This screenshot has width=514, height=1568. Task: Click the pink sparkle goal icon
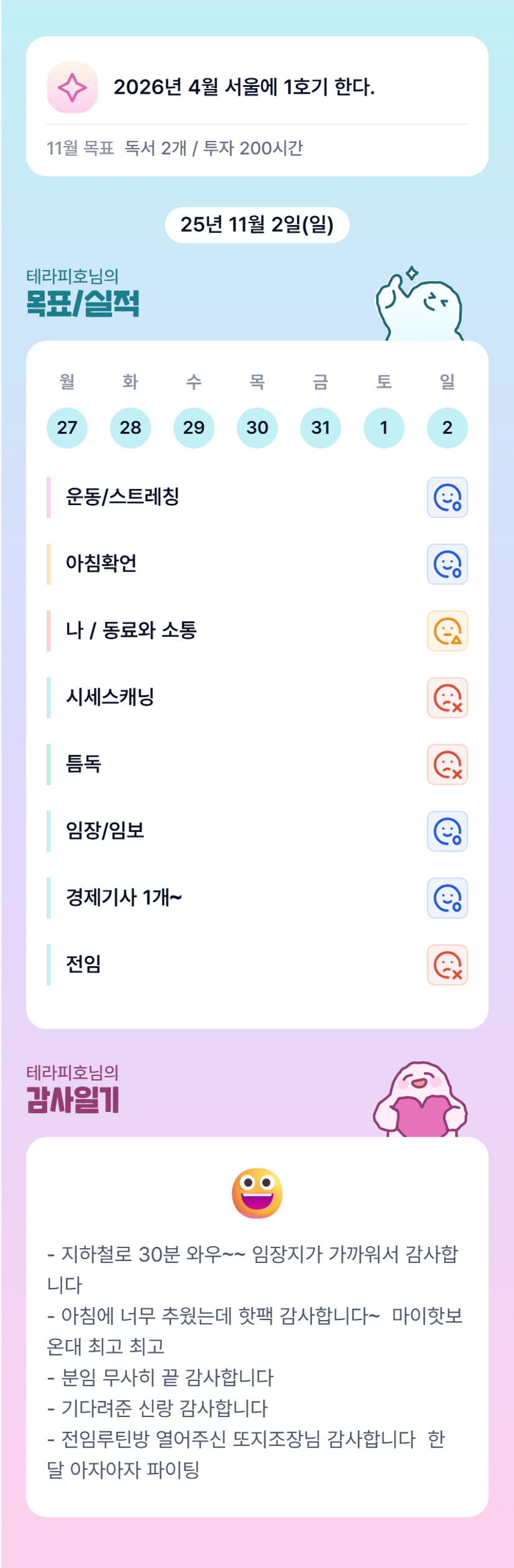pyautogui.click(x=72, y=88)
